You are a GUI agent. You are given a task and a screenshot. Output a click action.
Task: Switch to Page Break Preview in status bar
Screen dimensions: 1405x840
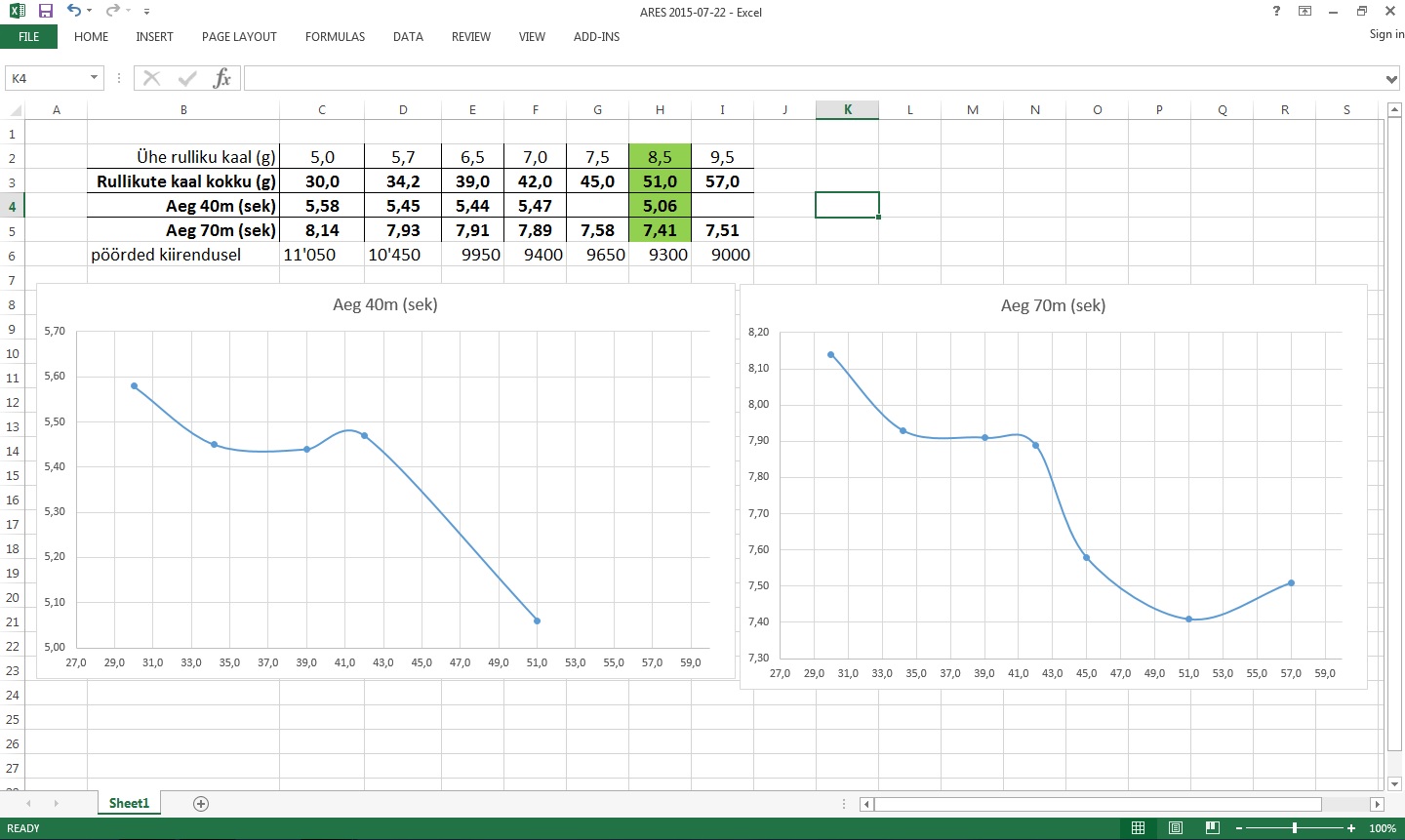click(x=1212, y=828)
